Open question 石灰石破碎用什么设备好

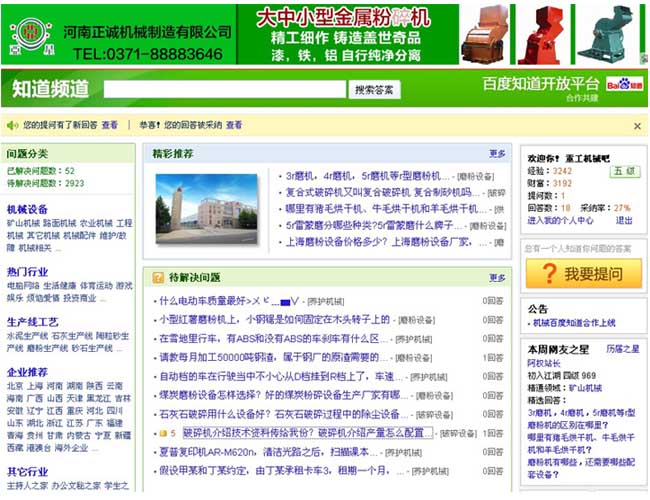[284, 414]
